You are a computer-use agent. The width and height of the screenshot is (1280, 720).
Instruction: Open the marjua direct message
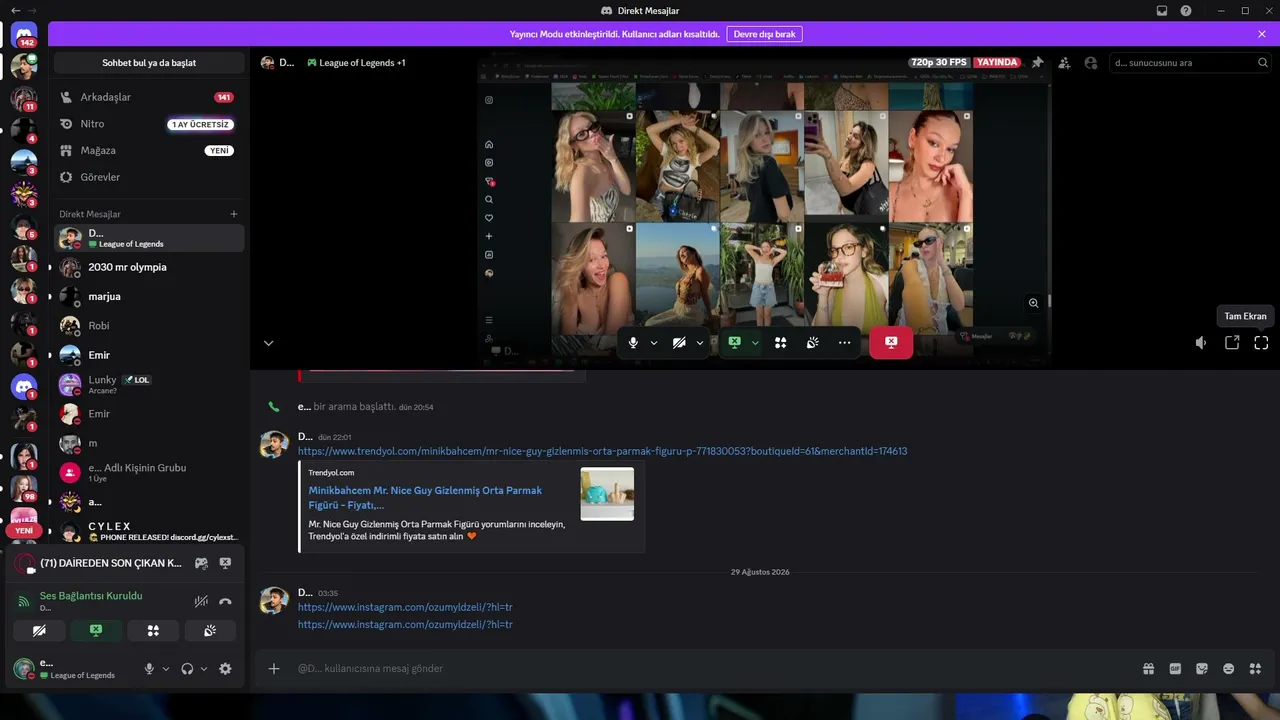coord(149,296)
